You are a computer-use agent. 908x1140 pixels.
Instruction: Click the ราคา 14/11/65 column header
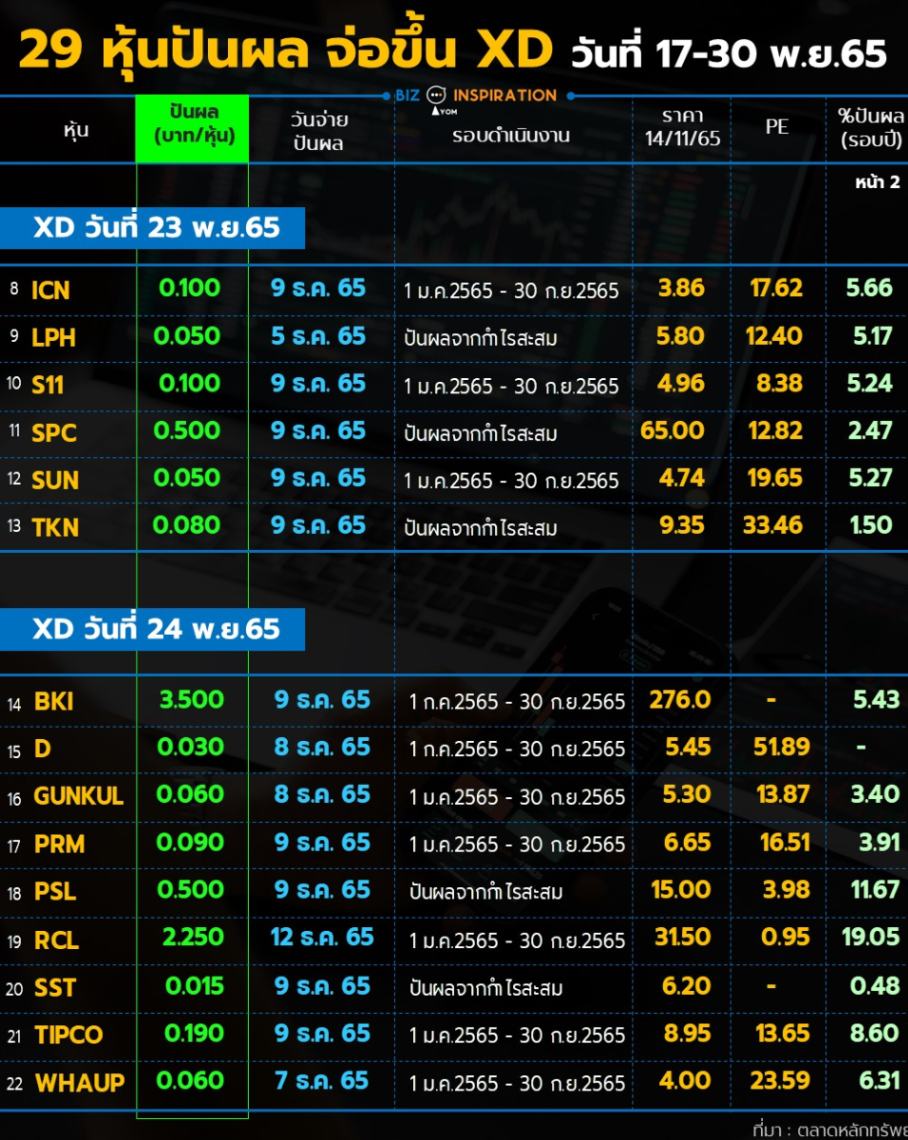pyautogui.click(x=682, y=128)
